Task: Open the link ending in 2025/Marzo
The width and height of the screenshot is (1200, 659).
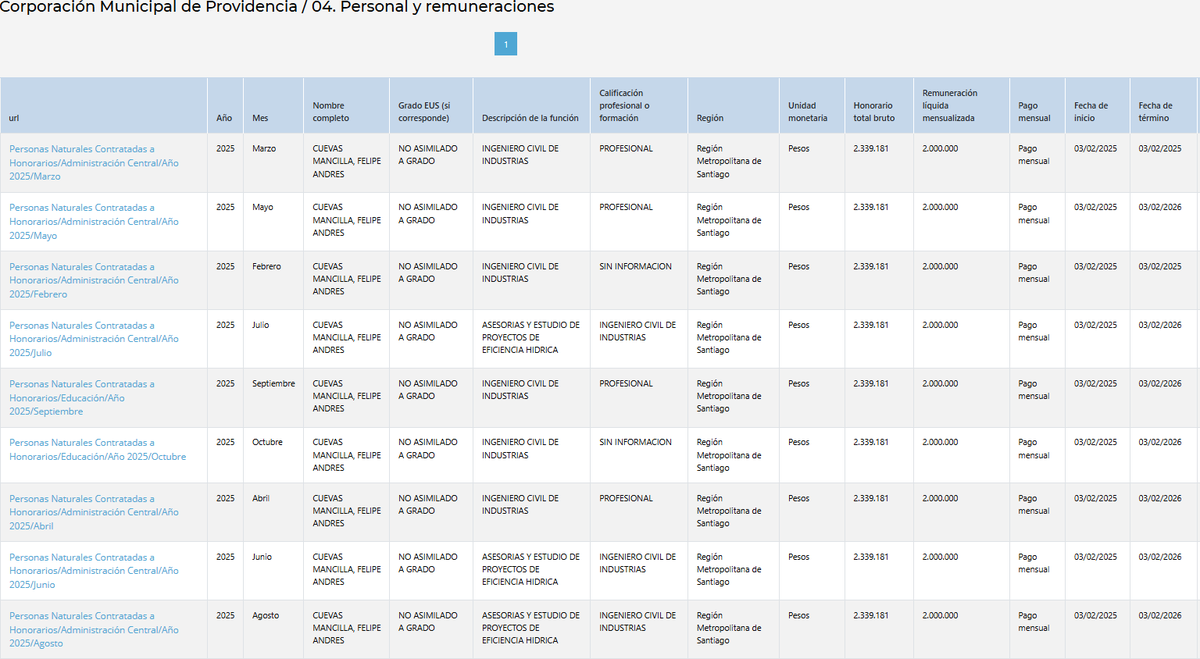Action: click(94, 162)
